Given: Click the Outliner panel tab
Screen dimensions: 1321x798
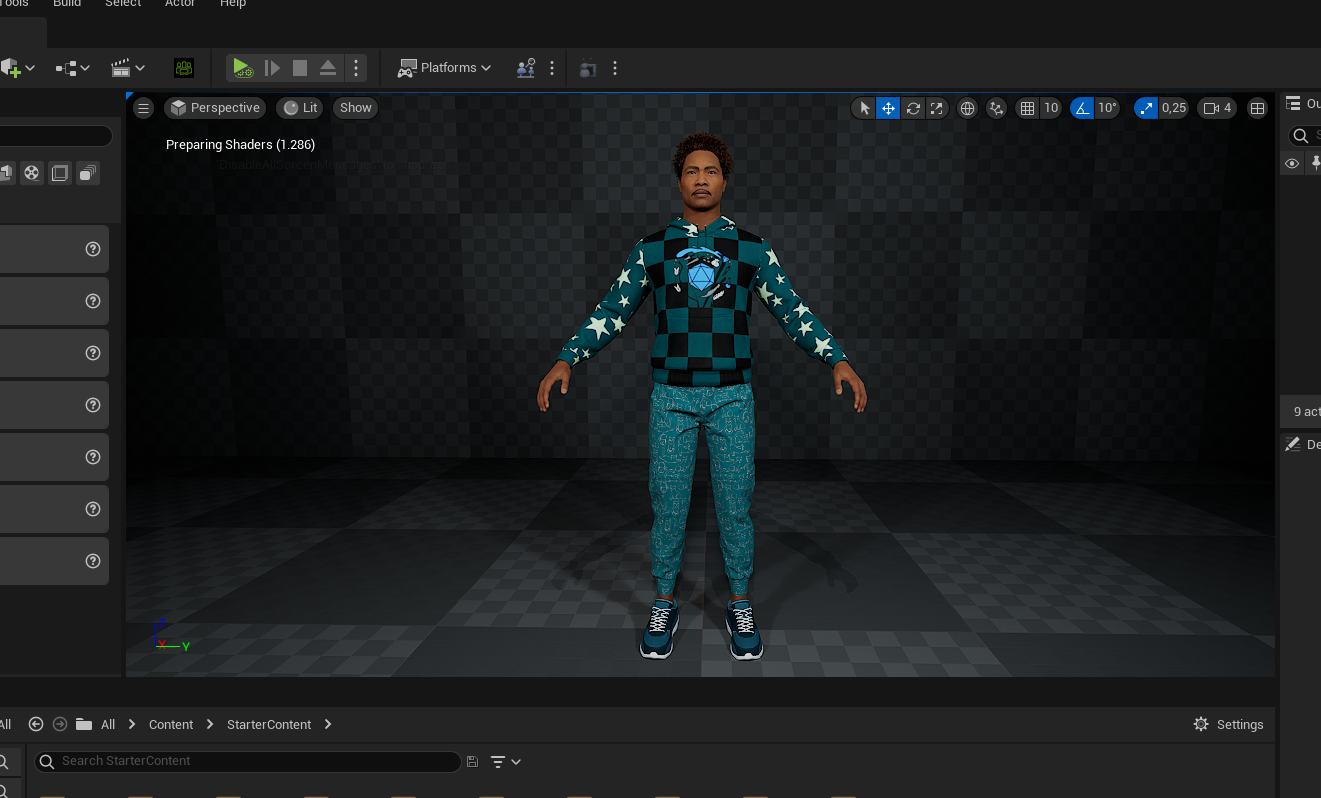Looking at the screenshot, I should [x=1304, y=103].
